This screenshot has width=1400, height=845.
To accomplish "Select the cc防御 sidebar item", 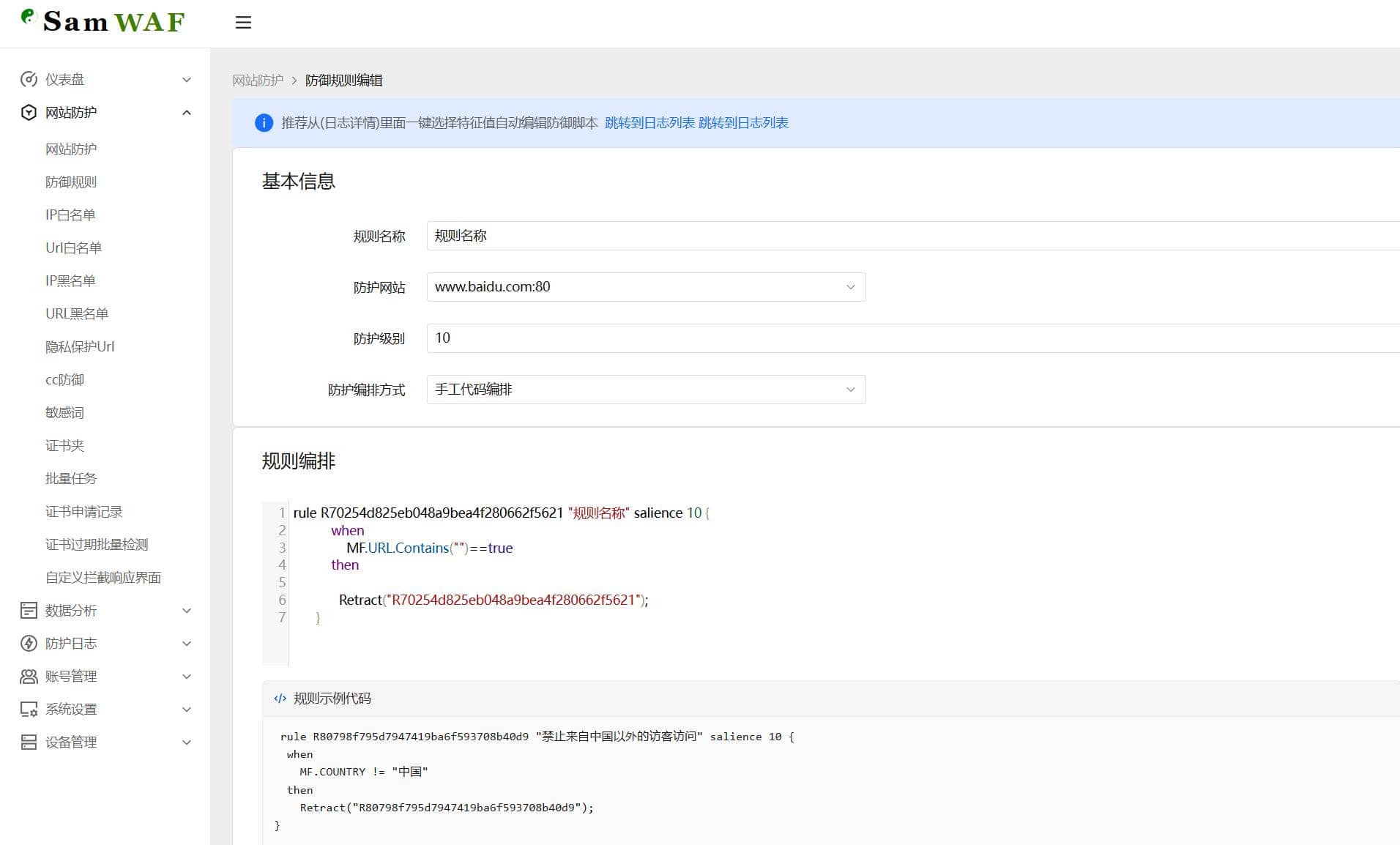I will [64, 379].
